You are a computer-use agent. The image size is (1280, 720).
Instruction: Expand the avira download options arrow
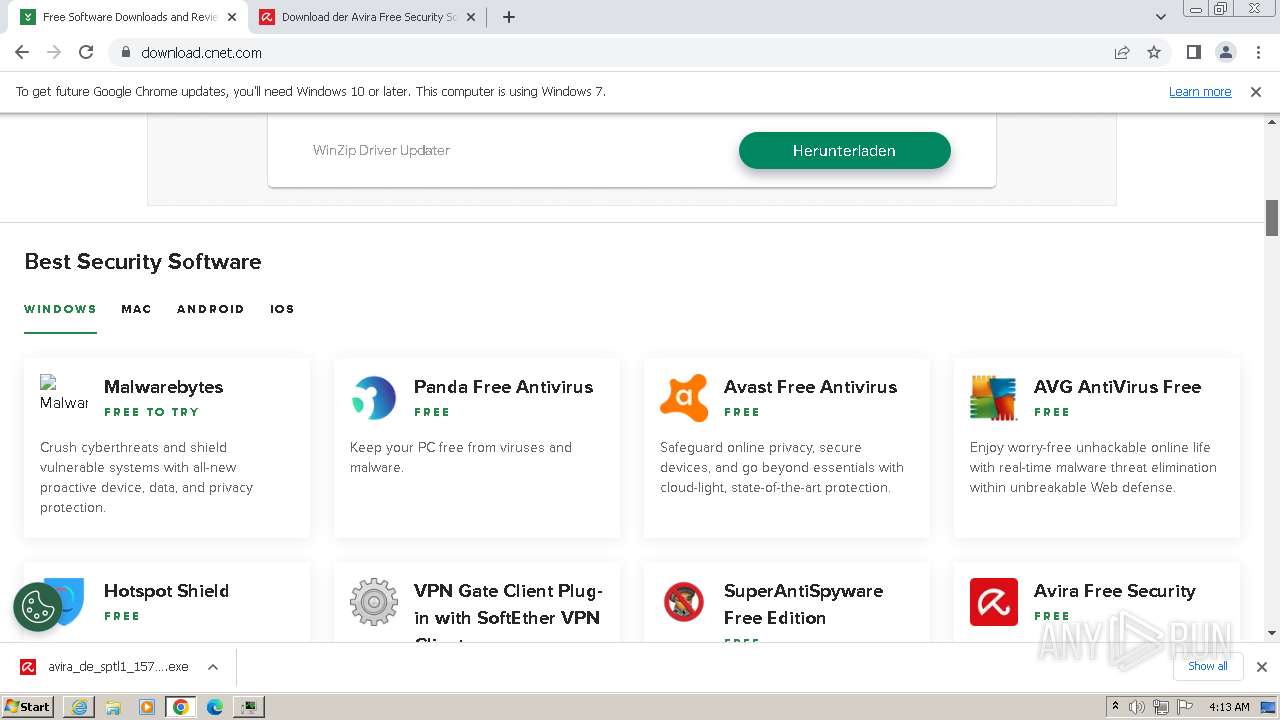point(212,667)
